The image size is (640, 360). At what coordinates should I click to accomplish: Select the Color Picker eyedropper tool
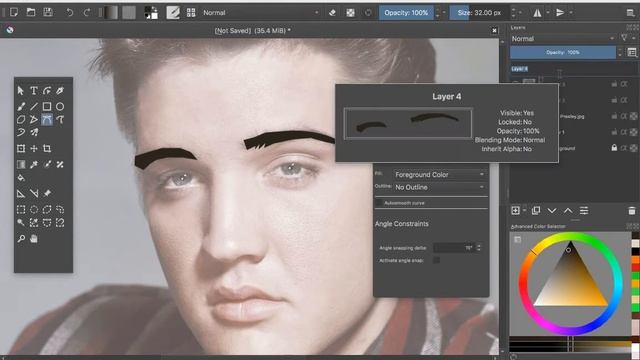(x=34, y=164)
